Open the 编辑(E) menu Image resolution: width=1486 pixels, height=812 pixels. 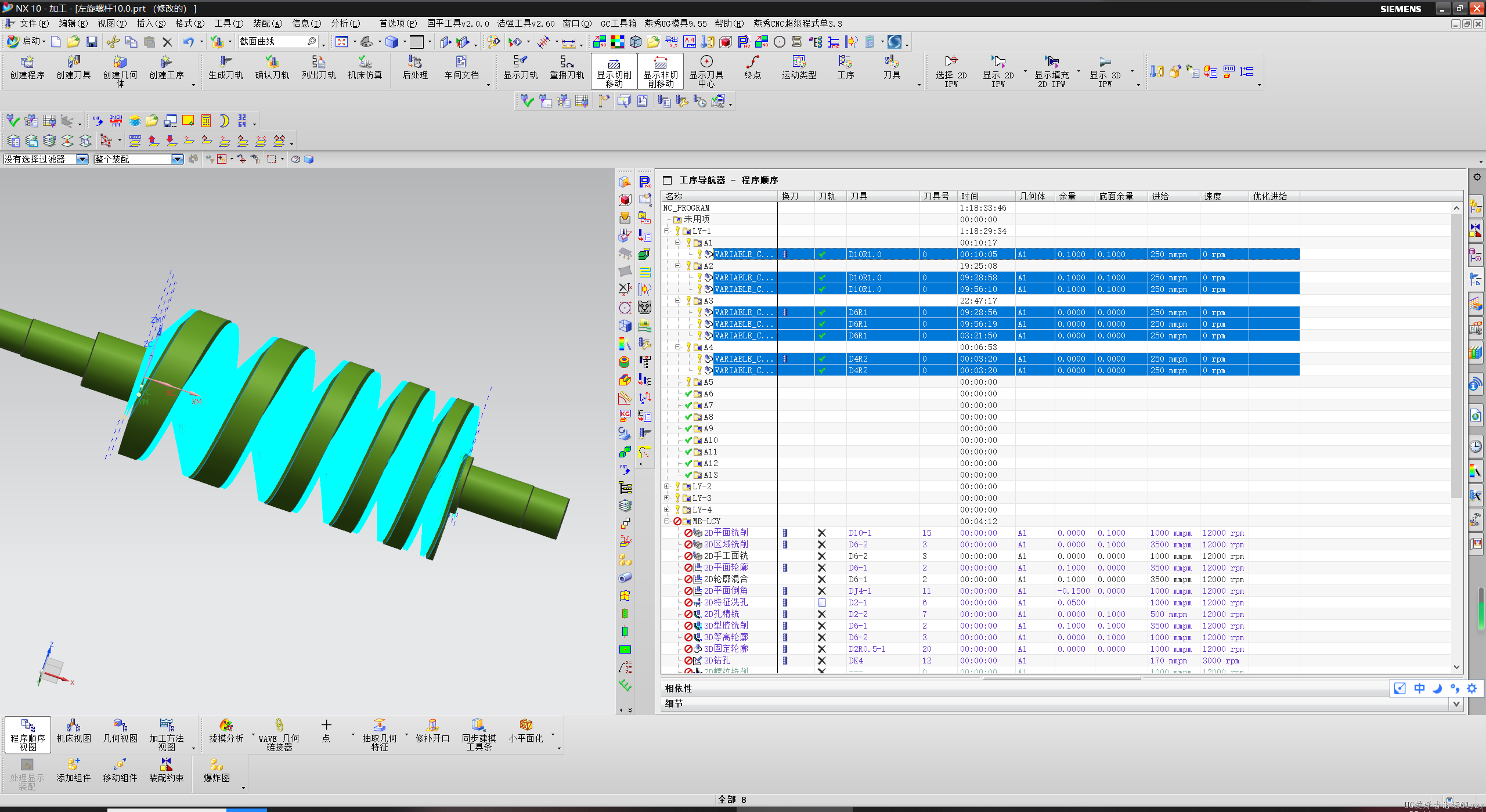(73, 24)
